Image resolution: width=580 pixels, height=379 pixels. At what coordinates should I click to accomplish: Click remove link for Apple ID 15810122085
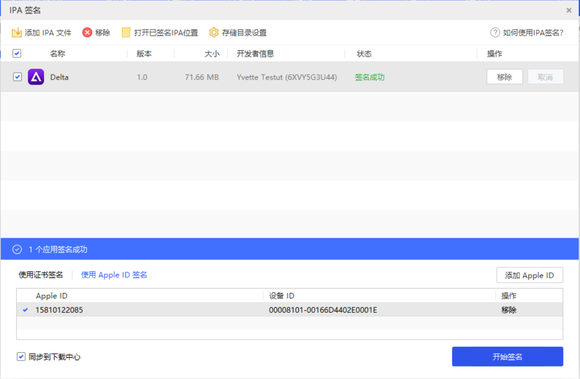[509, 310]
